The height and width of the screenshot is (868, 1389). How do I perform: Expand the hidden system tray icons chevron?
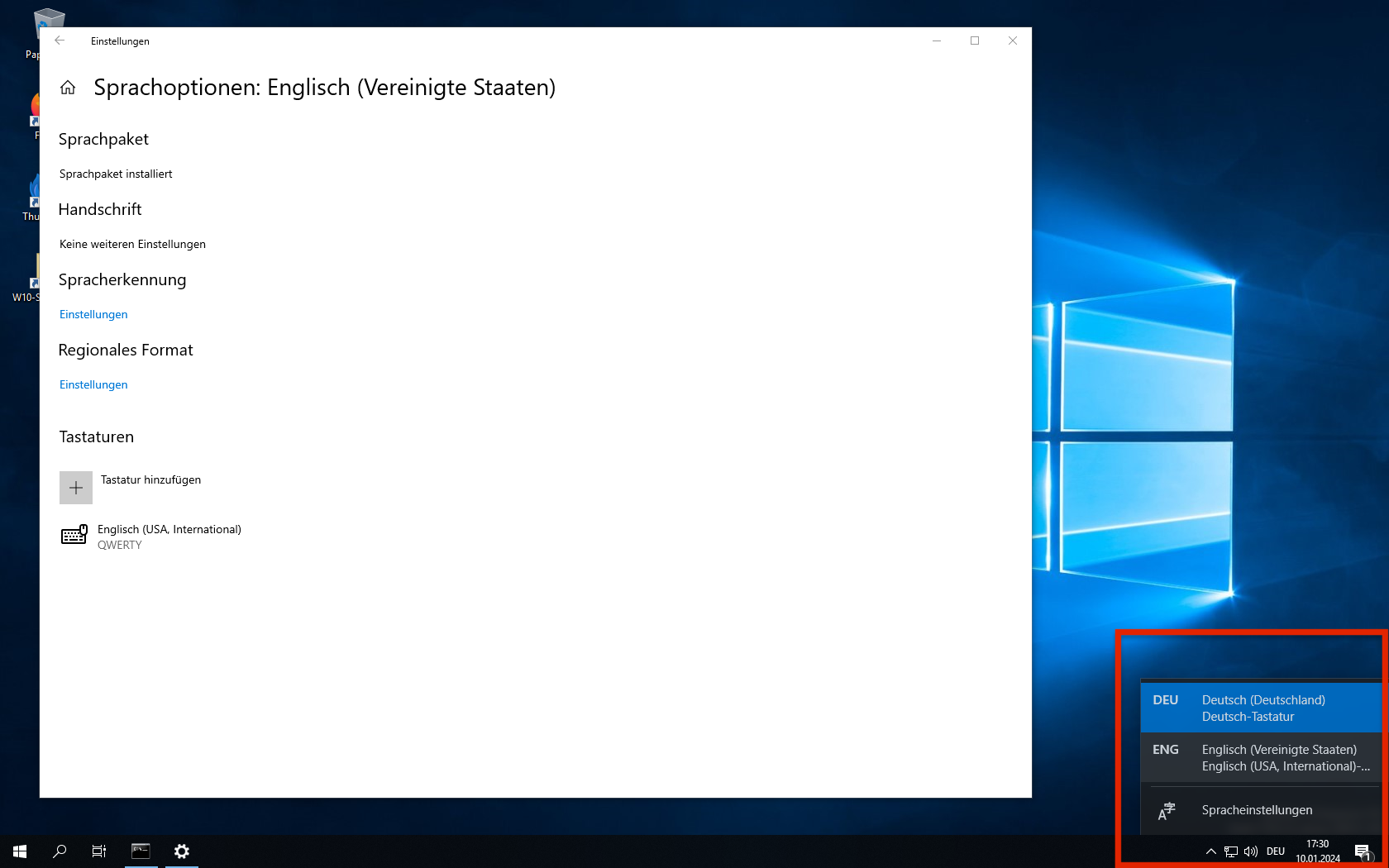point(1210,851)
